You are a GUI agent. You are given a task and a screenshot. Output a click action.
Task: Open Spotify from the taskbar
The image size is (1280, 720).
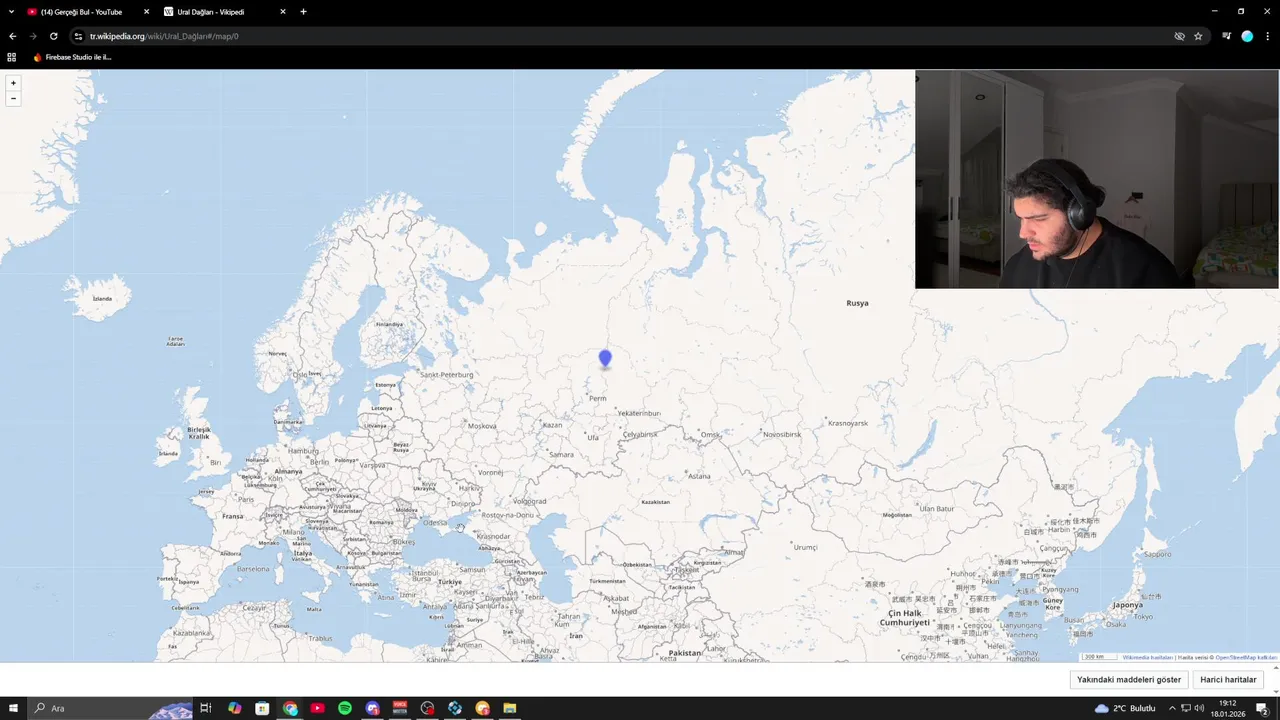[345, 708]
